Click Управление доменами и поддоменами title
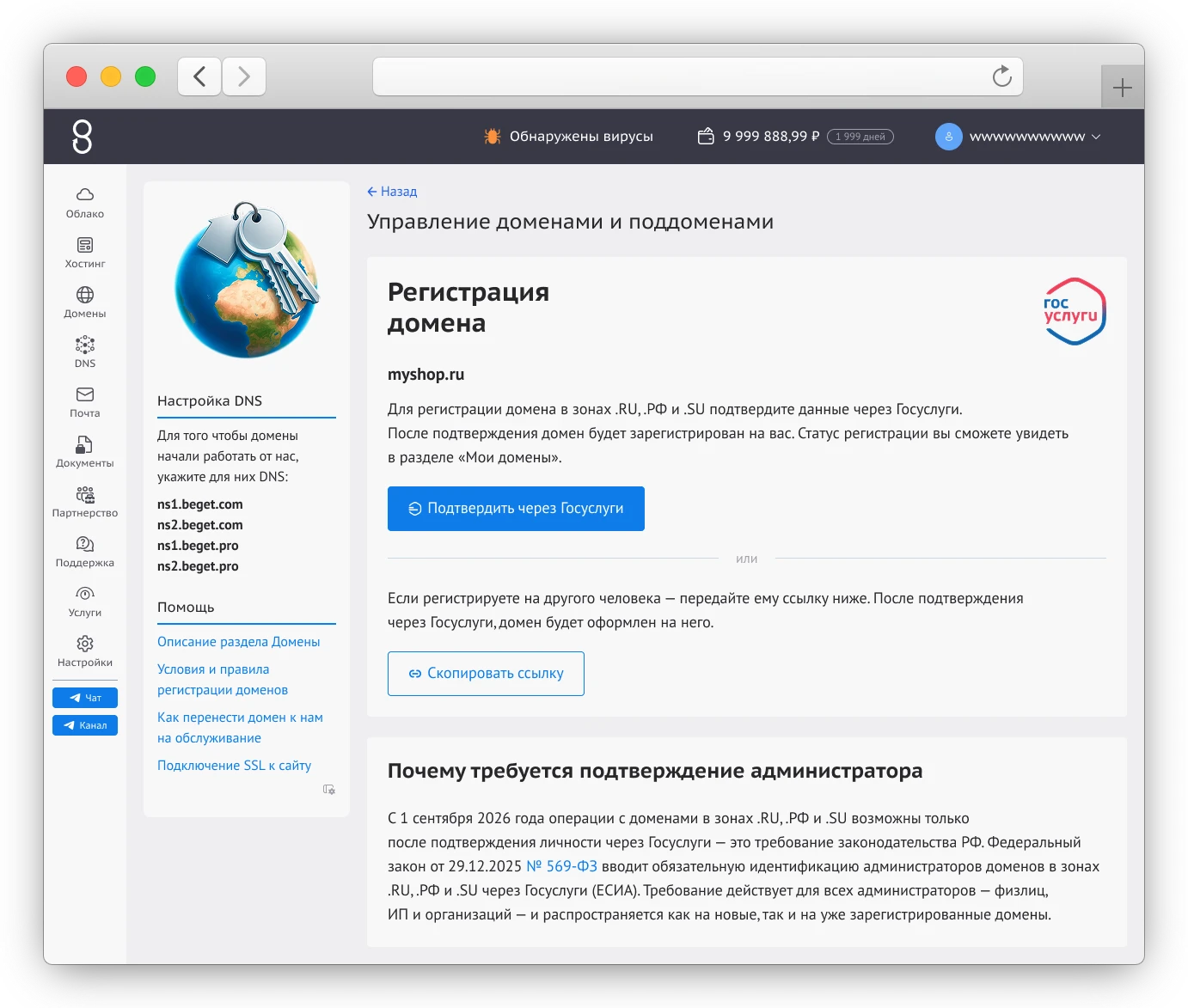The image size is (1188, 1008). click(570, 222)
